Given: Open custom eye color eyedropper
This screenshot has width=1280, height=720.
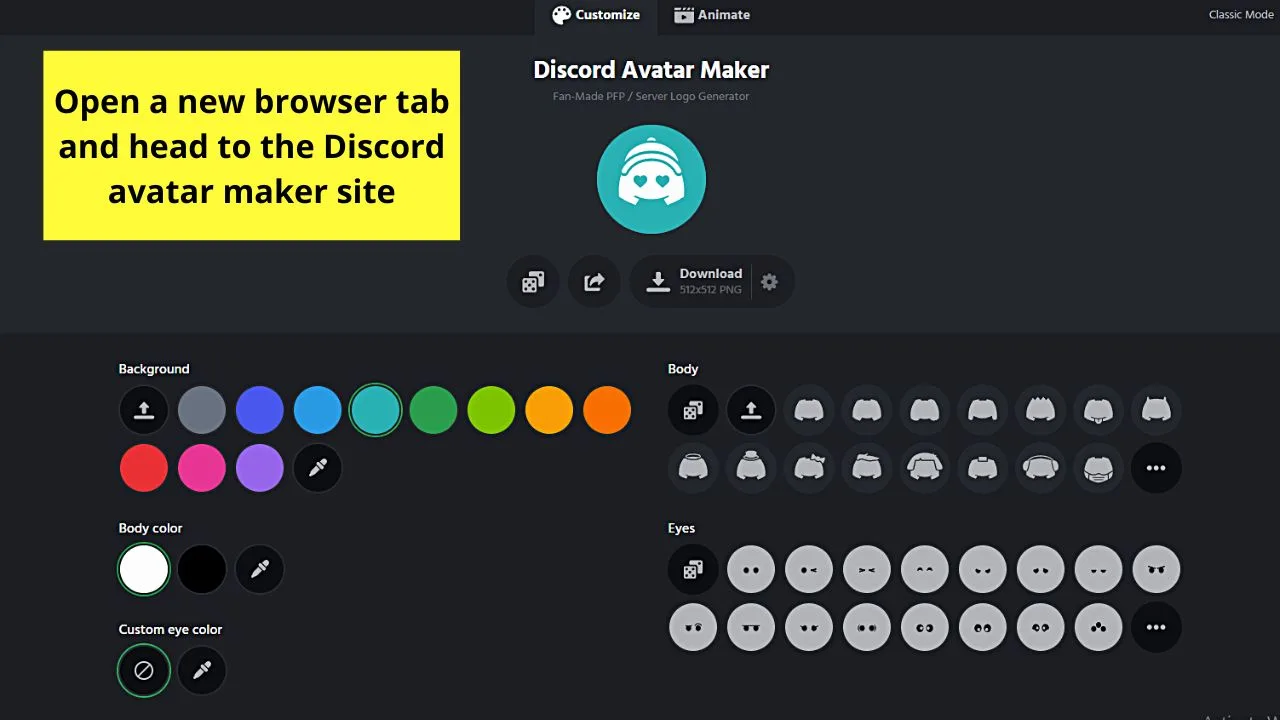Looking at the screenshot, I should 202,670.
